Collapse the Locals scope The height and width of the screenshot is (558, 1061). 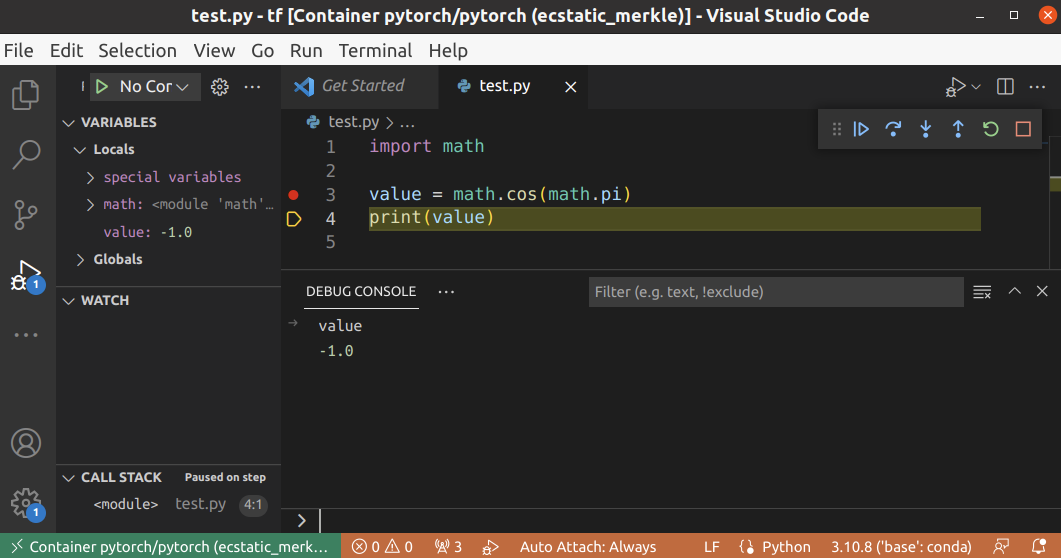pyautogui.click(x=80, y=149)
